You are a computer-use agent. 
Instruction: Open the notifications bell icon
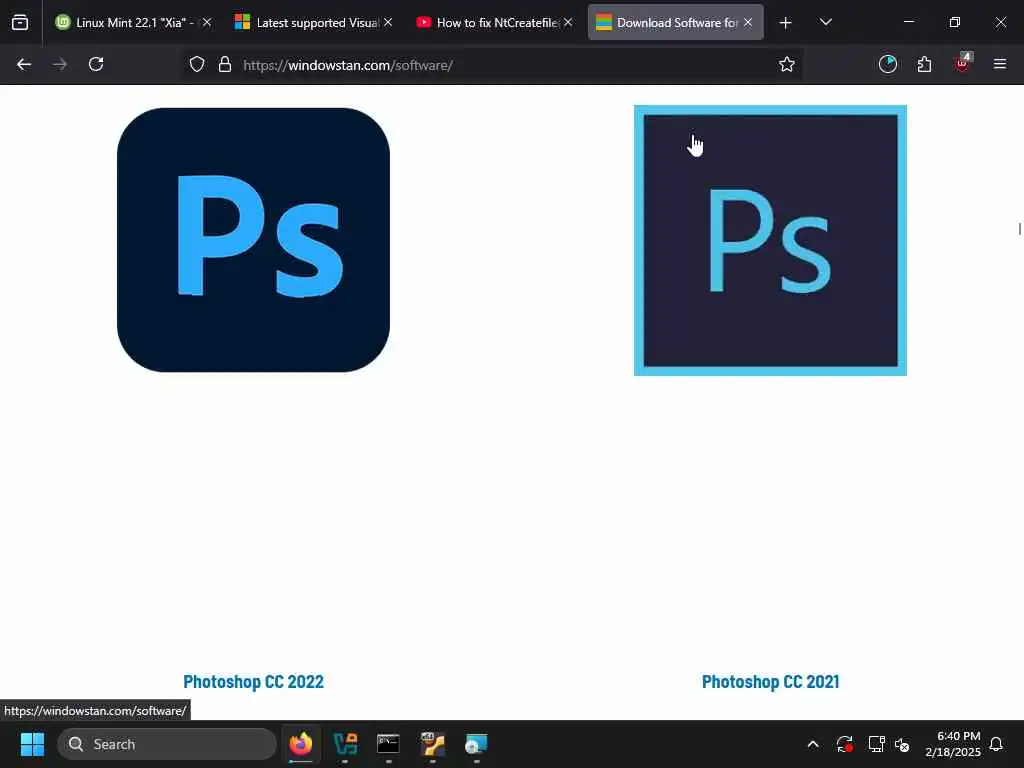(996, 744)
